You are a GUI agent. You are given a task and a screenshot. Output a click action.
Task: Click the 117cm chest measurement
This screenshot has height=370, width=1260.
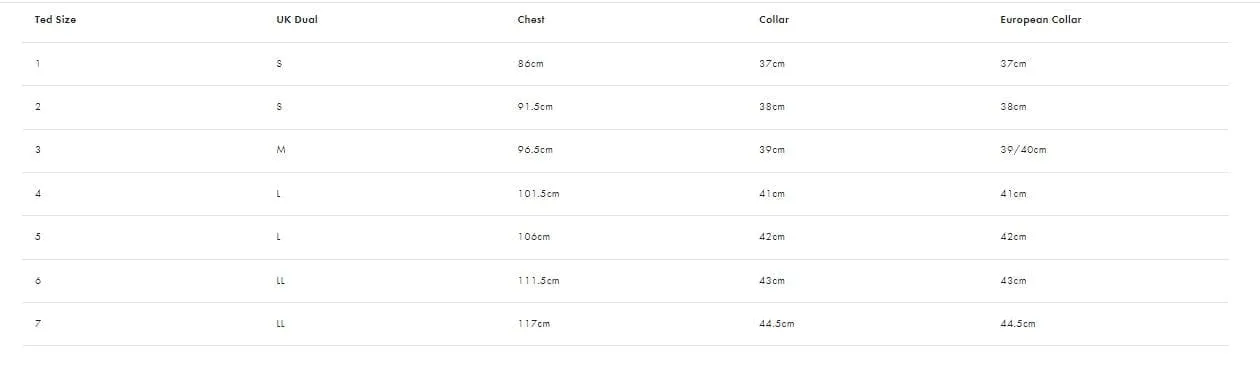pos(534,324)
